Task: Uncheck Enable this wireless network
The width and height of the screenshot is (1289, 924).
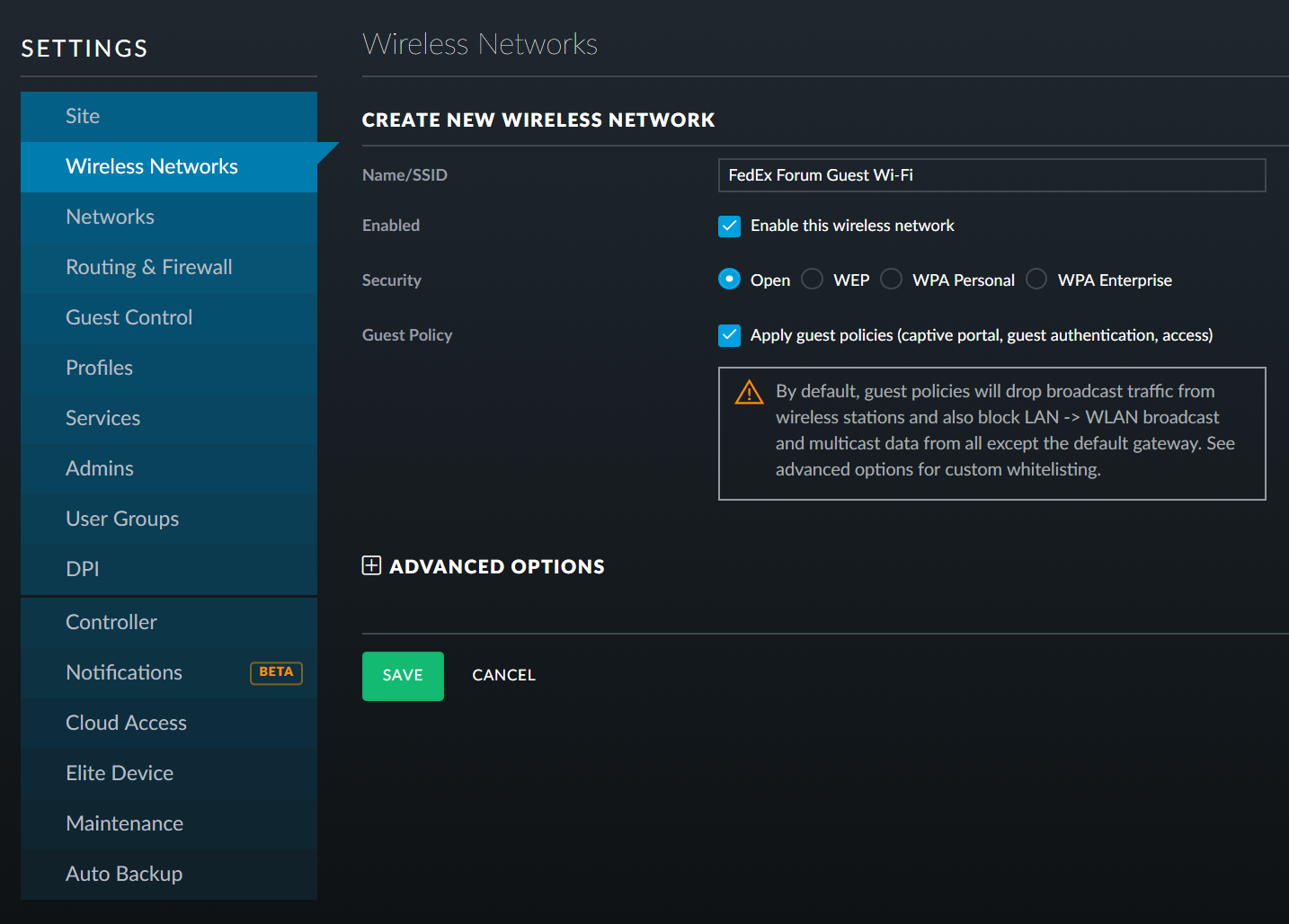Action: tap(729, 226)
